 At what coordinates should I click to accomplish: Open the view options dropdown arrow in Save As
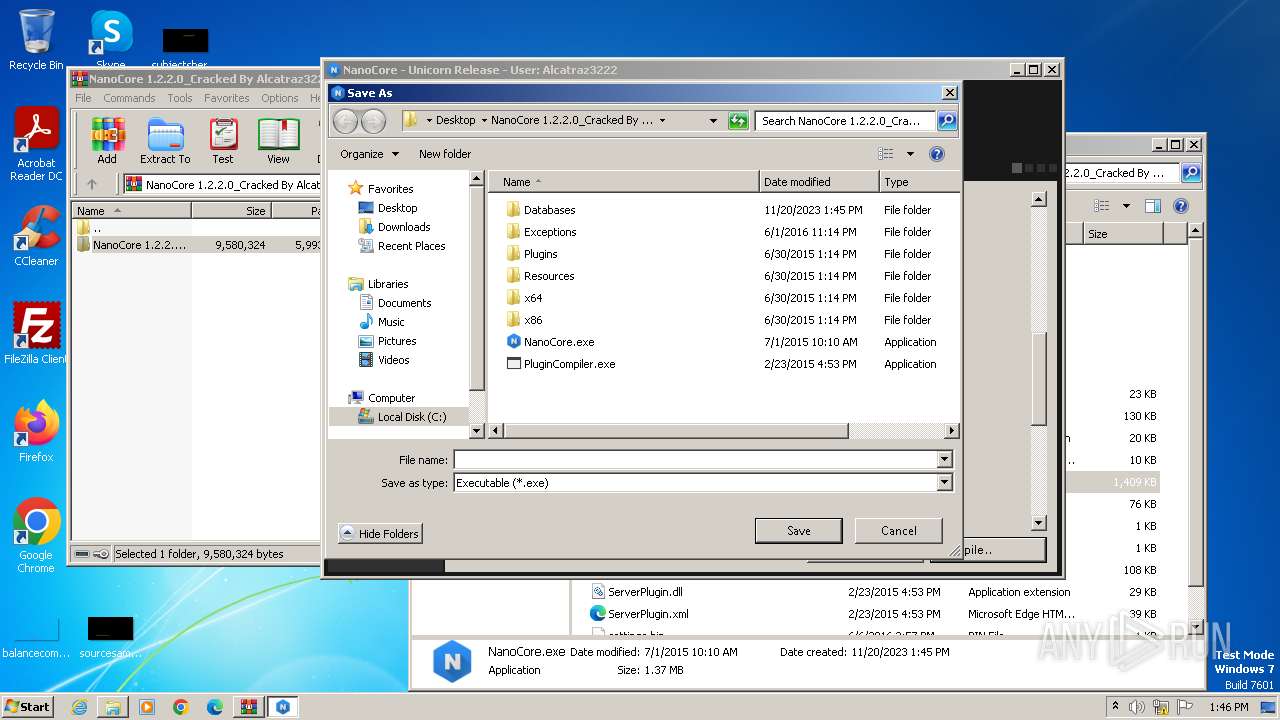point(910,154)
